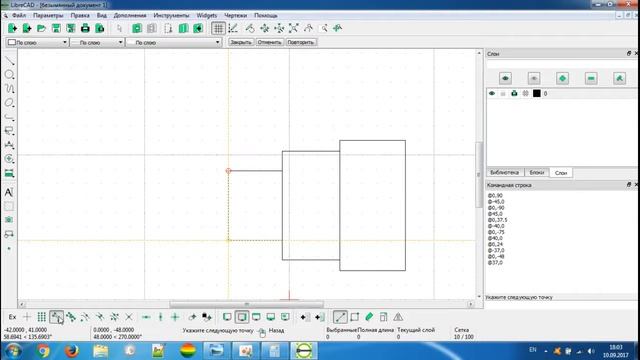Show all layers eye button

(x=505, y=78)
